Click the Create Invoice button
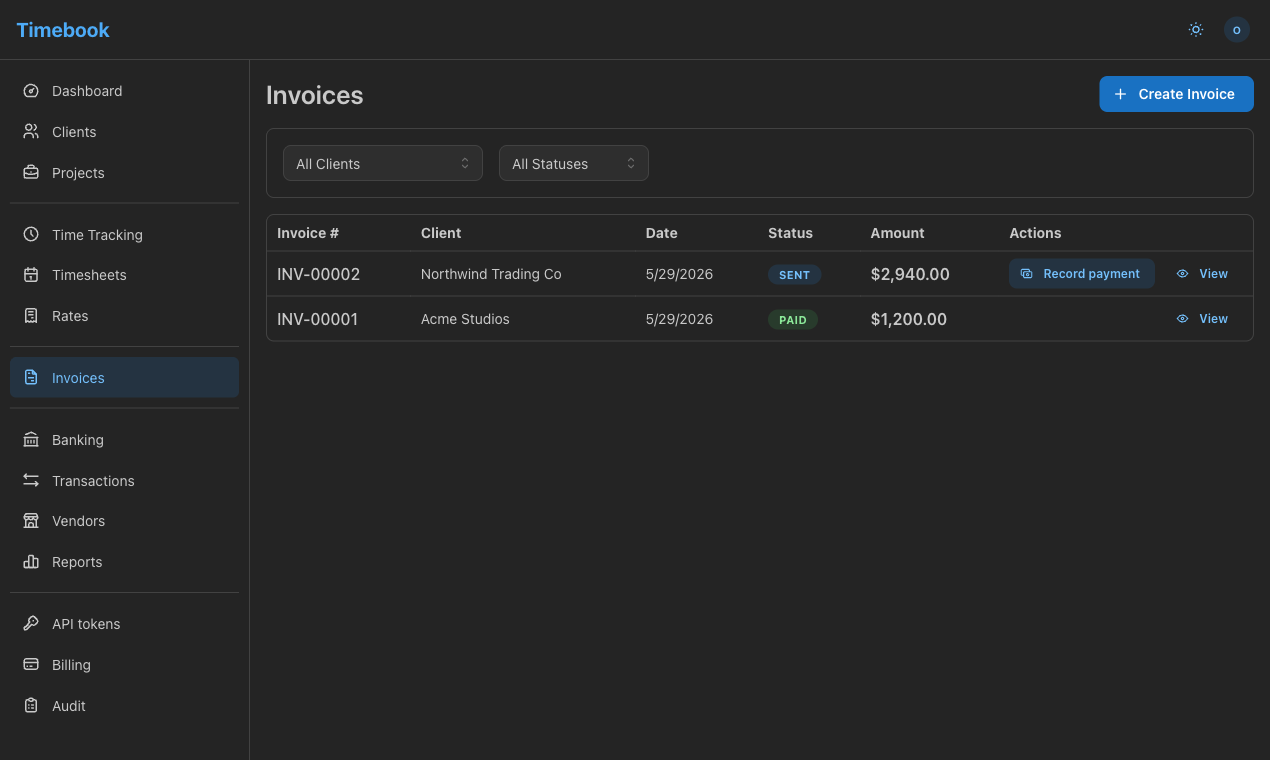Image resolution: width=1270 pixels, height=760 pixels. 1176,94
